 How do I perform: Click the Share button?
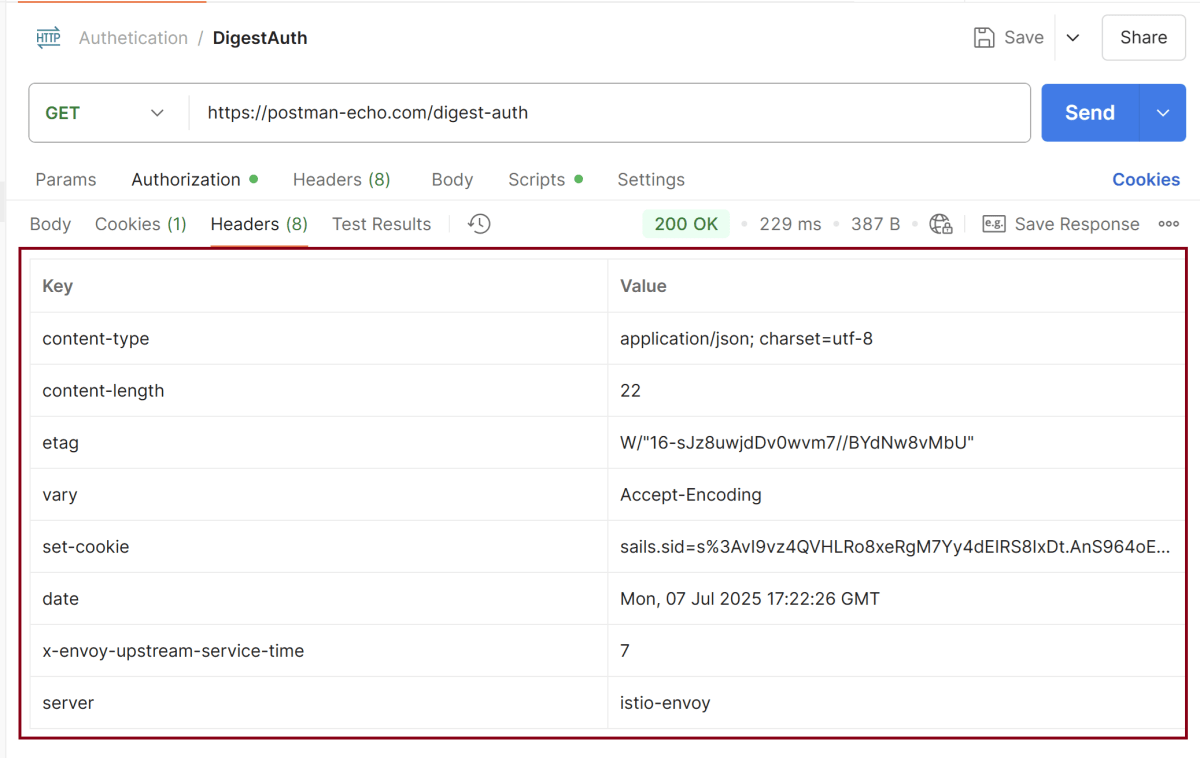[x=1143, y=38]
